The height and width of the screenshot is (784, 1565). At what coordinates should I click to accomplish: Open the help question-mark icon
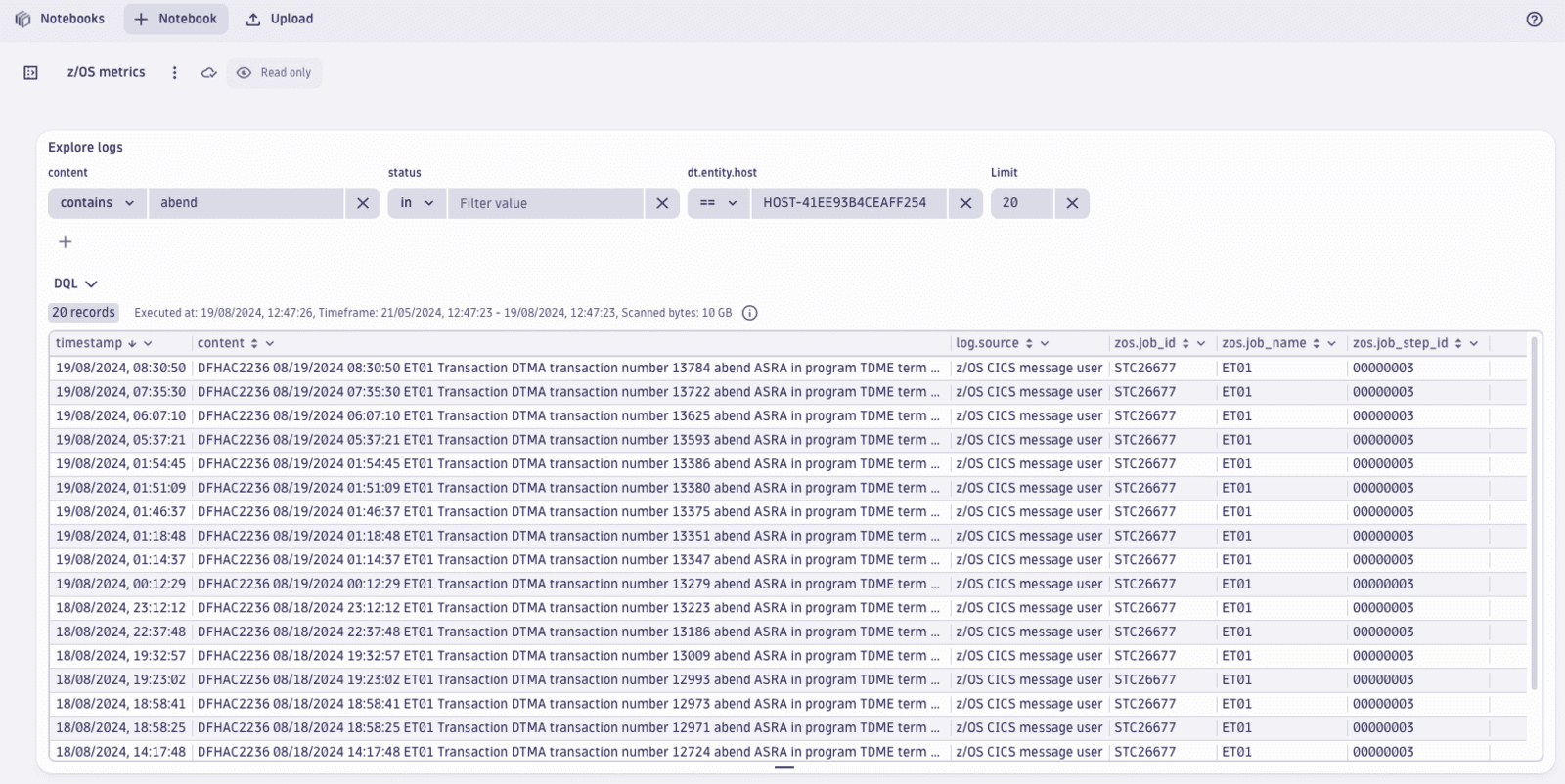(1534, 19)
